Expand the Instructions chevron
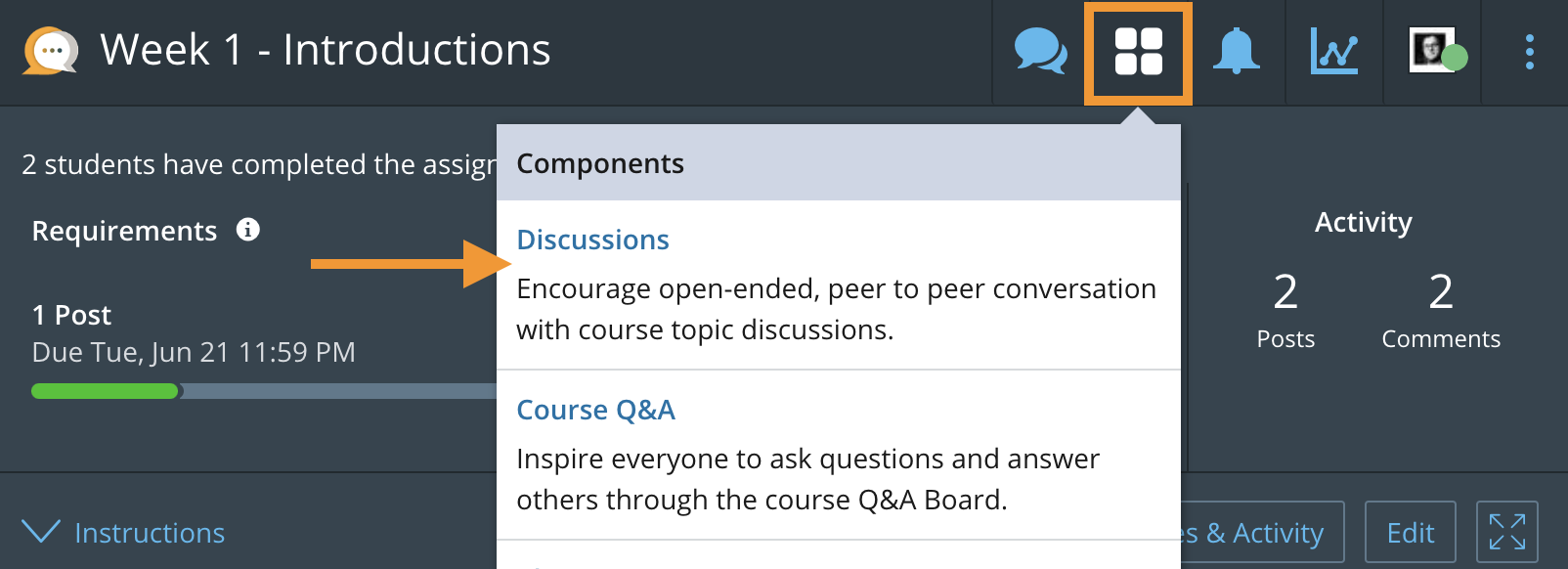 click(x=41, y=531)
